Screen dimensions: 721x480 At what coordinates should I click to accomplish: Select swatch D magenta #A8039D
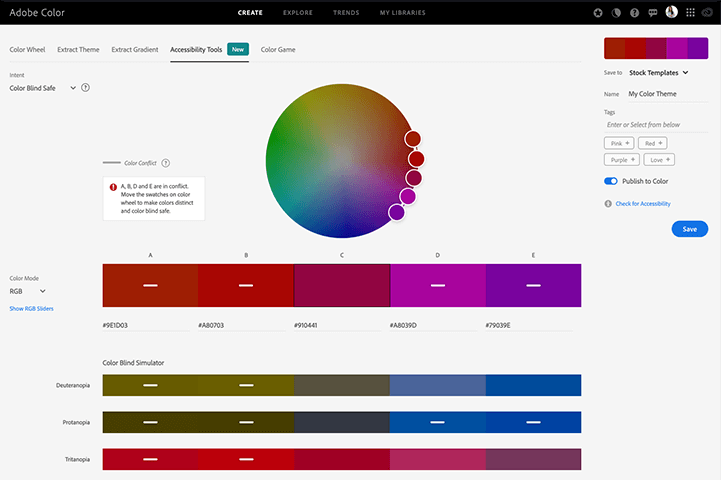[438, 286]
